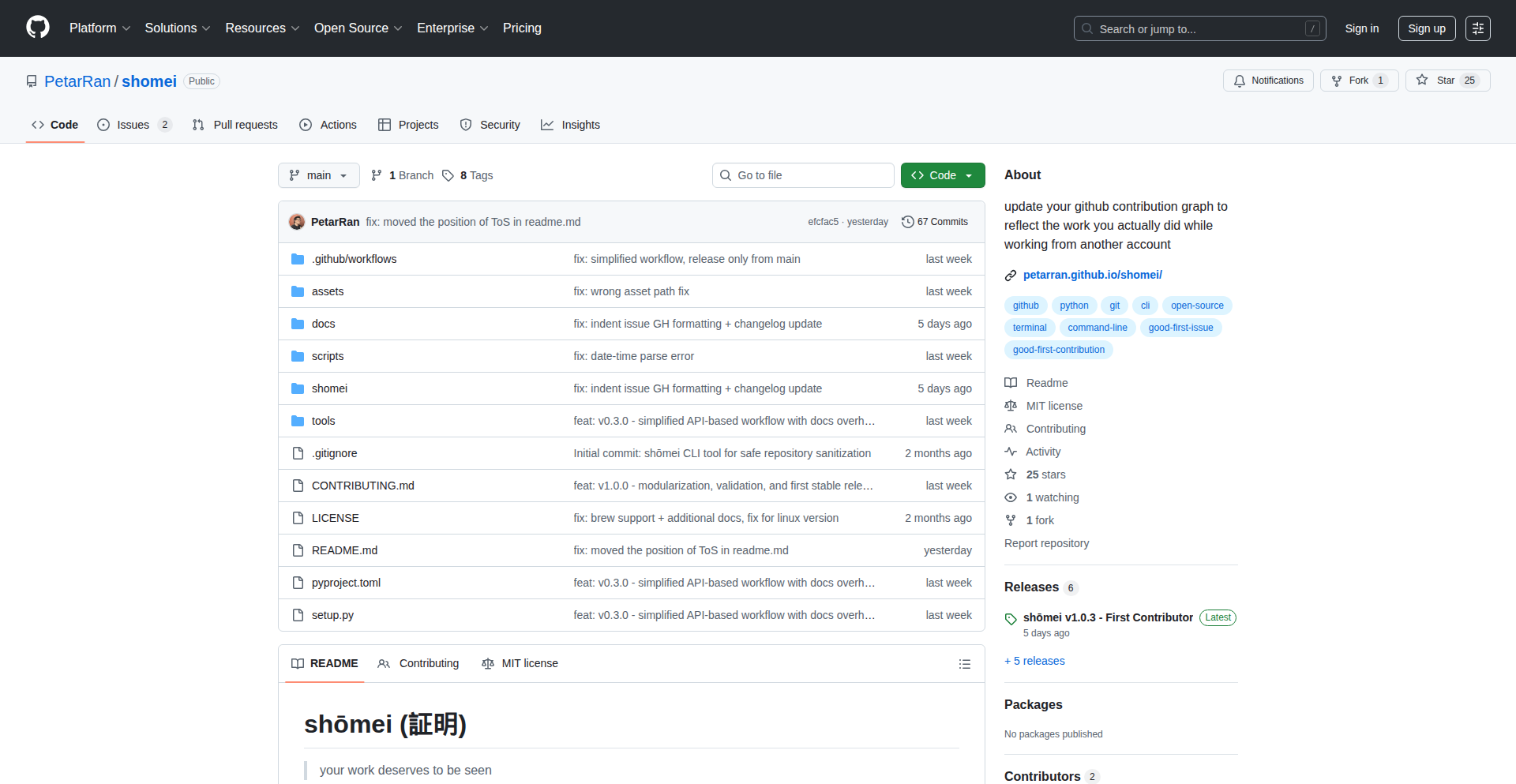The height and width of the screenshot is (784, 1516).
Task: Fork the shomei repository
Action: click(1358, 81)
